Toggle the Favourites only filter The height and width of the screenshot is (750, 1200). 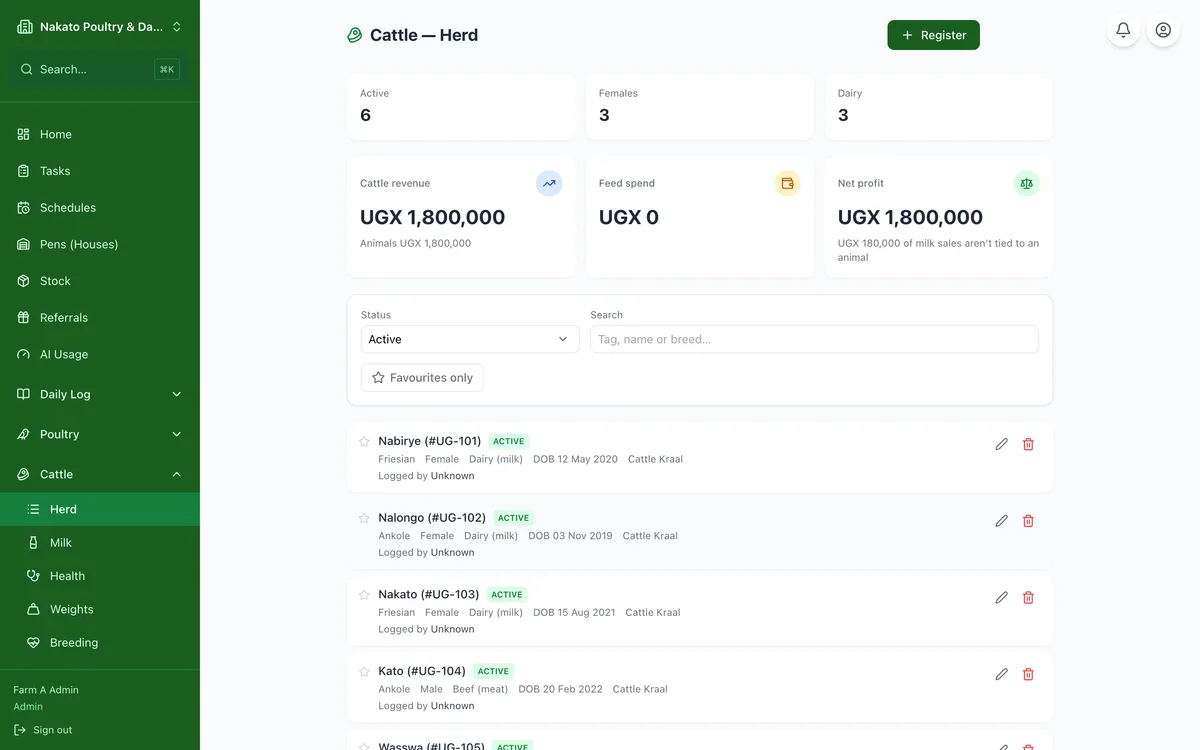tap(422, 377)
